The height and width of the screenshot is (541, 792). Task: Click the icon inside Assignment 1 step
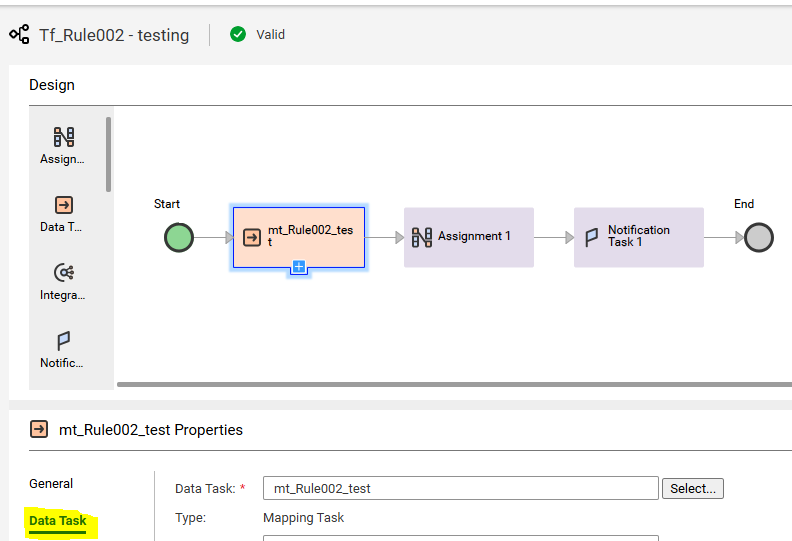422,237
